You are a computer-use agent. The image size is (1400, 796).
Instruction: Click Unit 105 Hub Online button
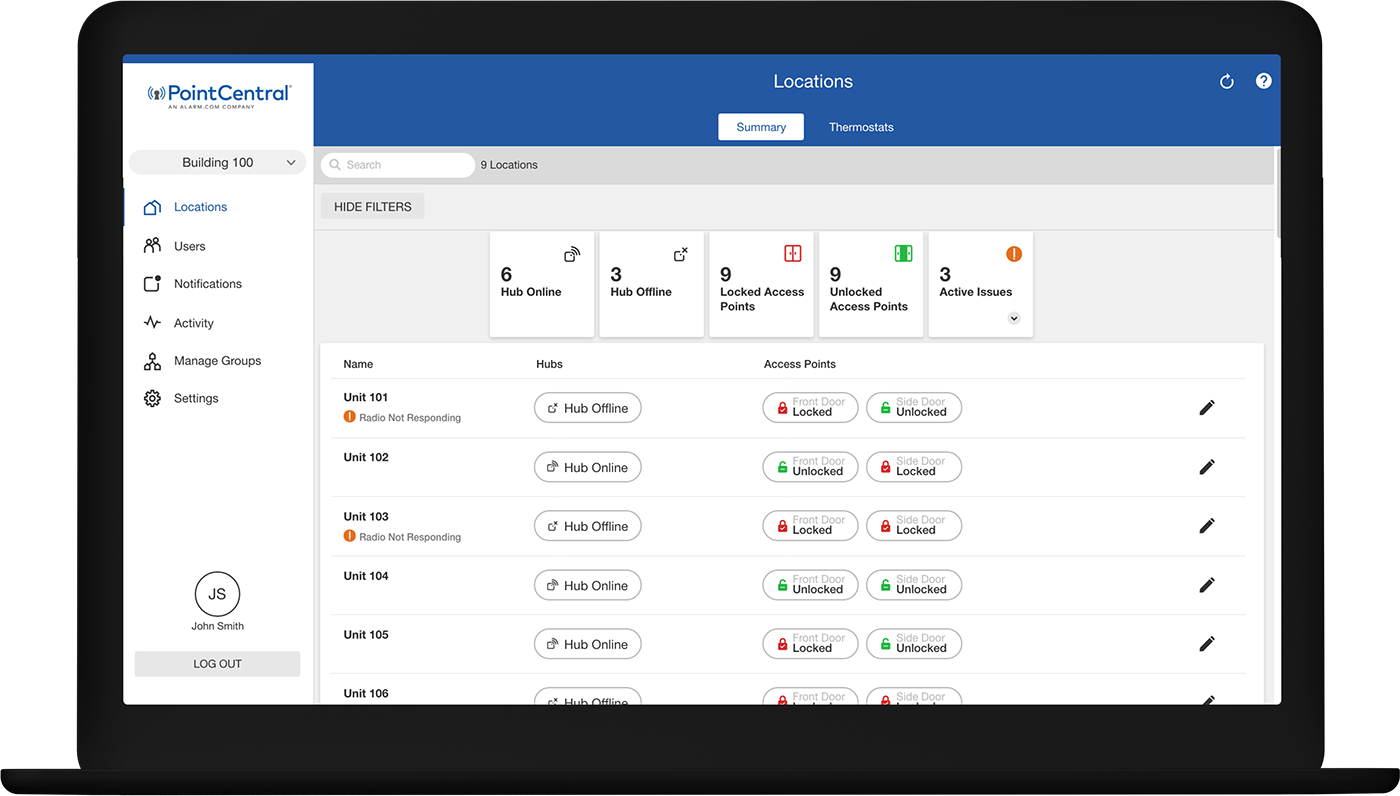click(588, 644)
